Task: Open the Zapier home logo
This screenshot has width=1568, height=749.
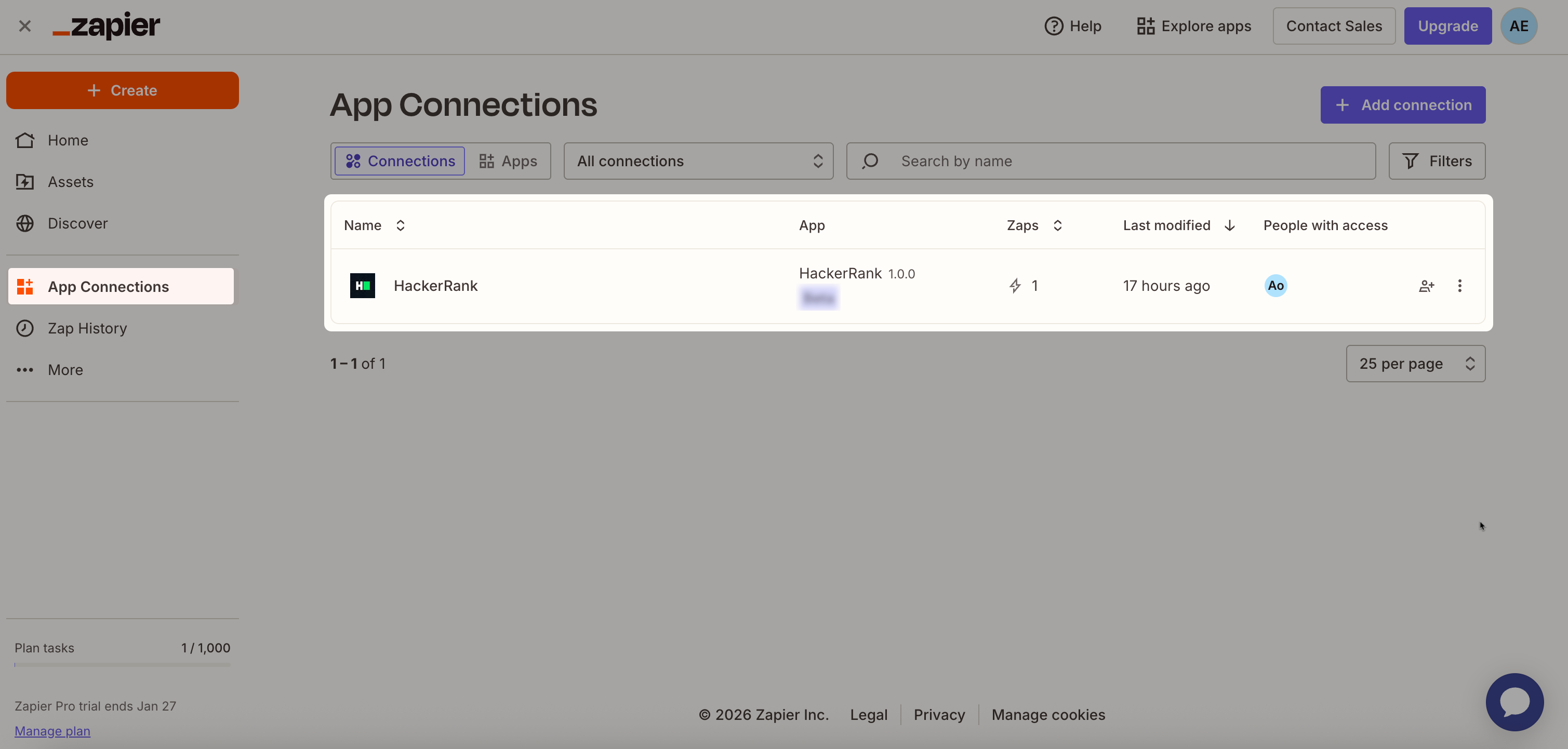Action: [107, 25]
